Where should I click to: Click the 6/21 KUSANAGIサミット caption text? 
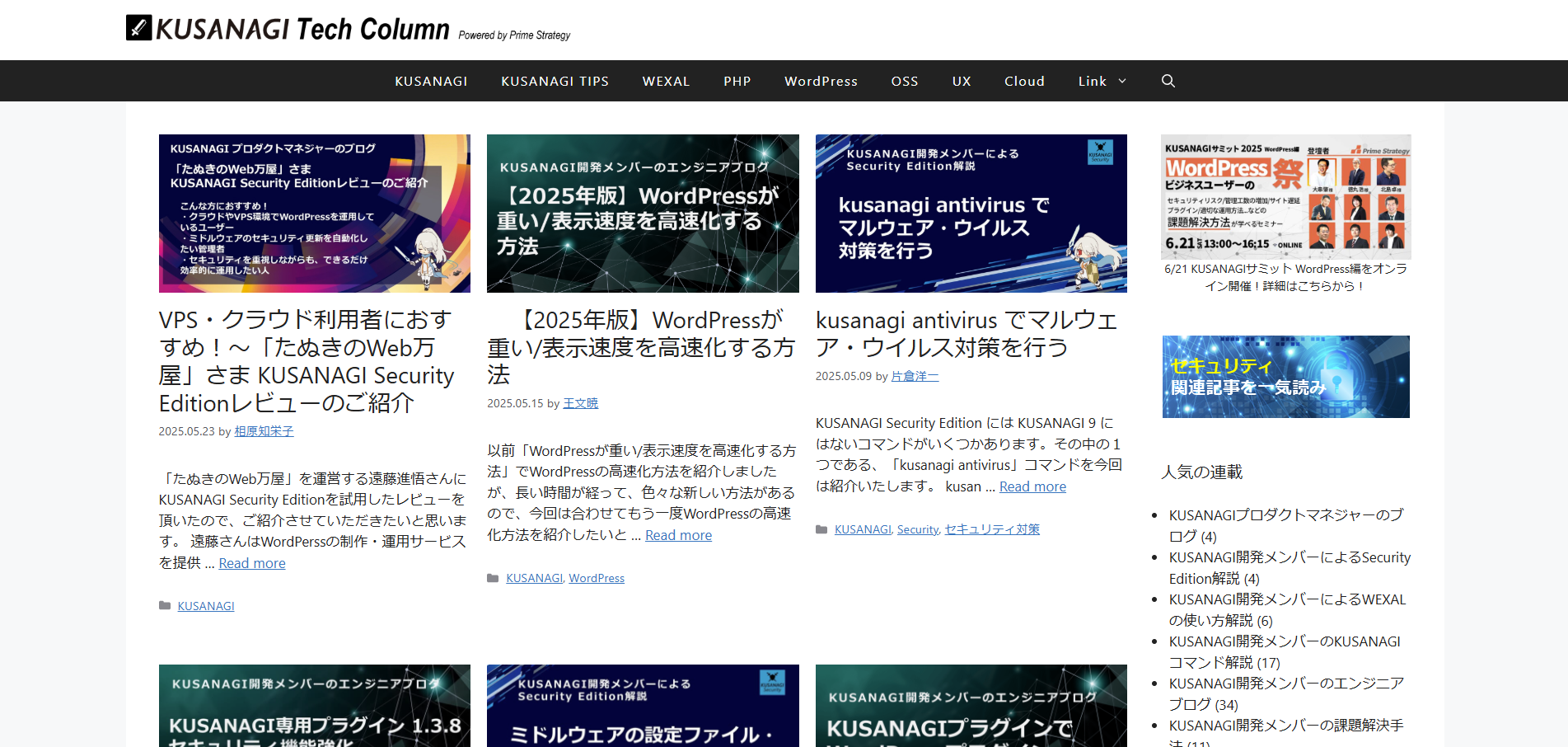pos(1285,277)
